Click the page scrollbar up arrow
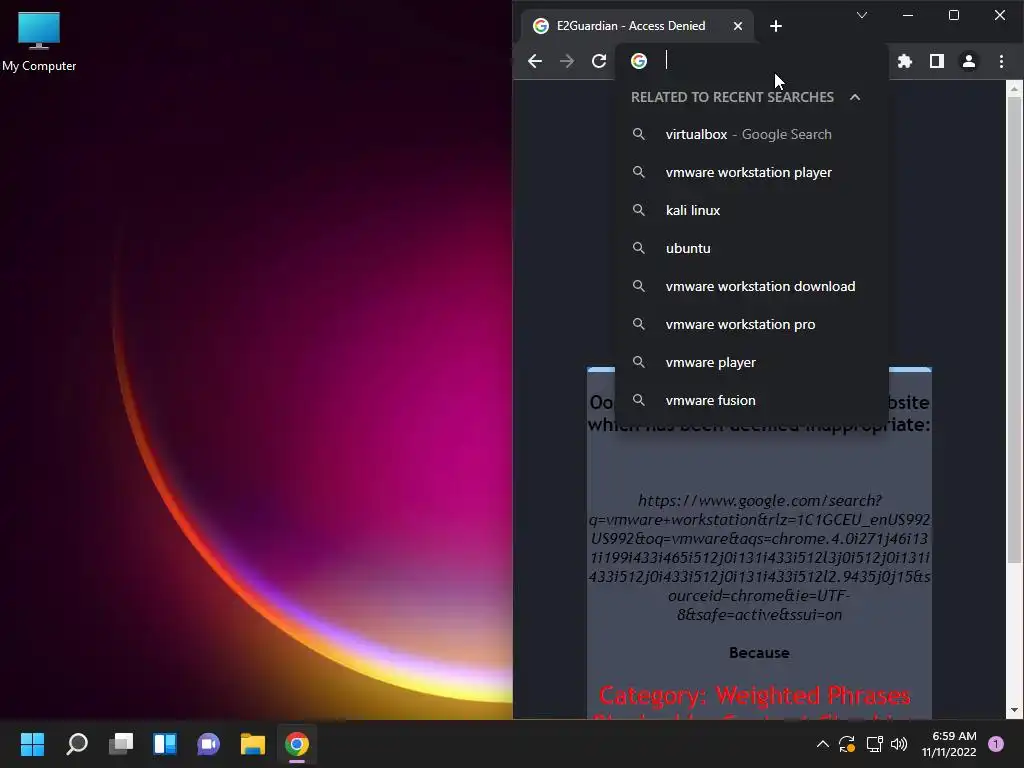Viewport: 1024px width, 768px height. click(x=1014, y=88)
